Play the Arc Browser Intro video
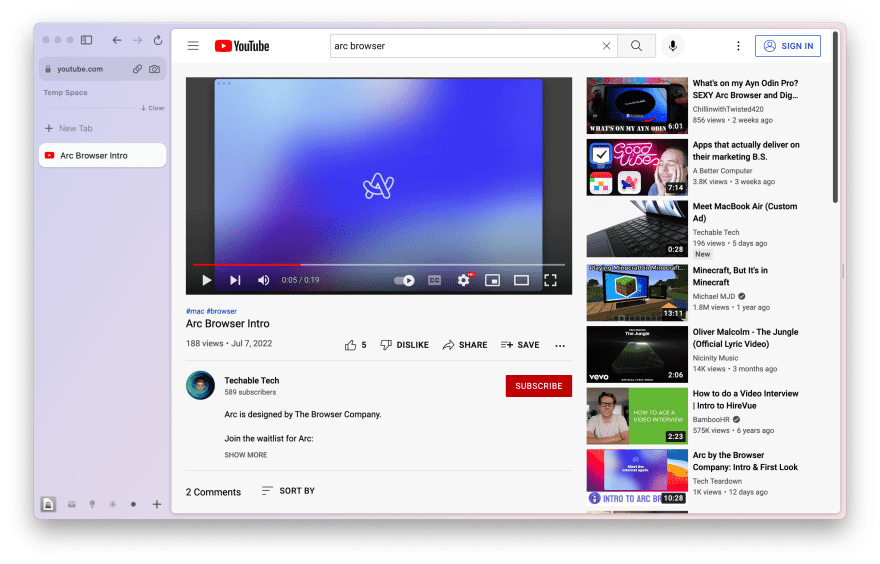Image resolution: width=880 pixels, height=564 pixels. (207, 280)
